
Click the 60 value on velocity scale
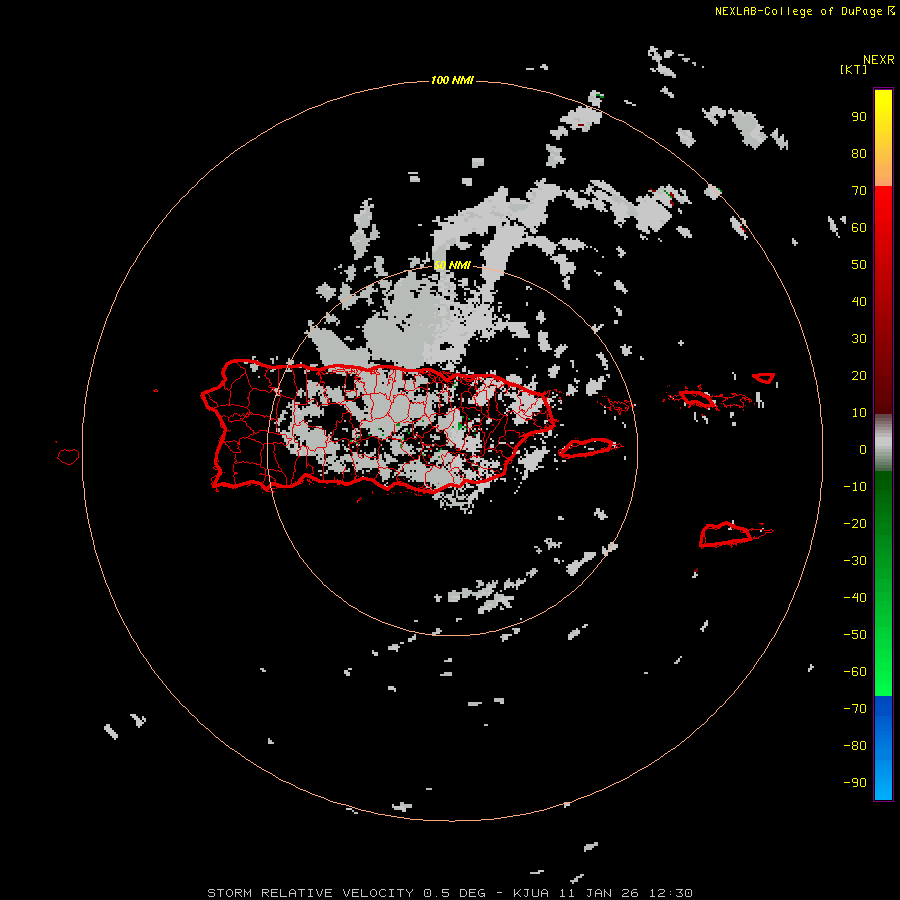coord(859,227)
